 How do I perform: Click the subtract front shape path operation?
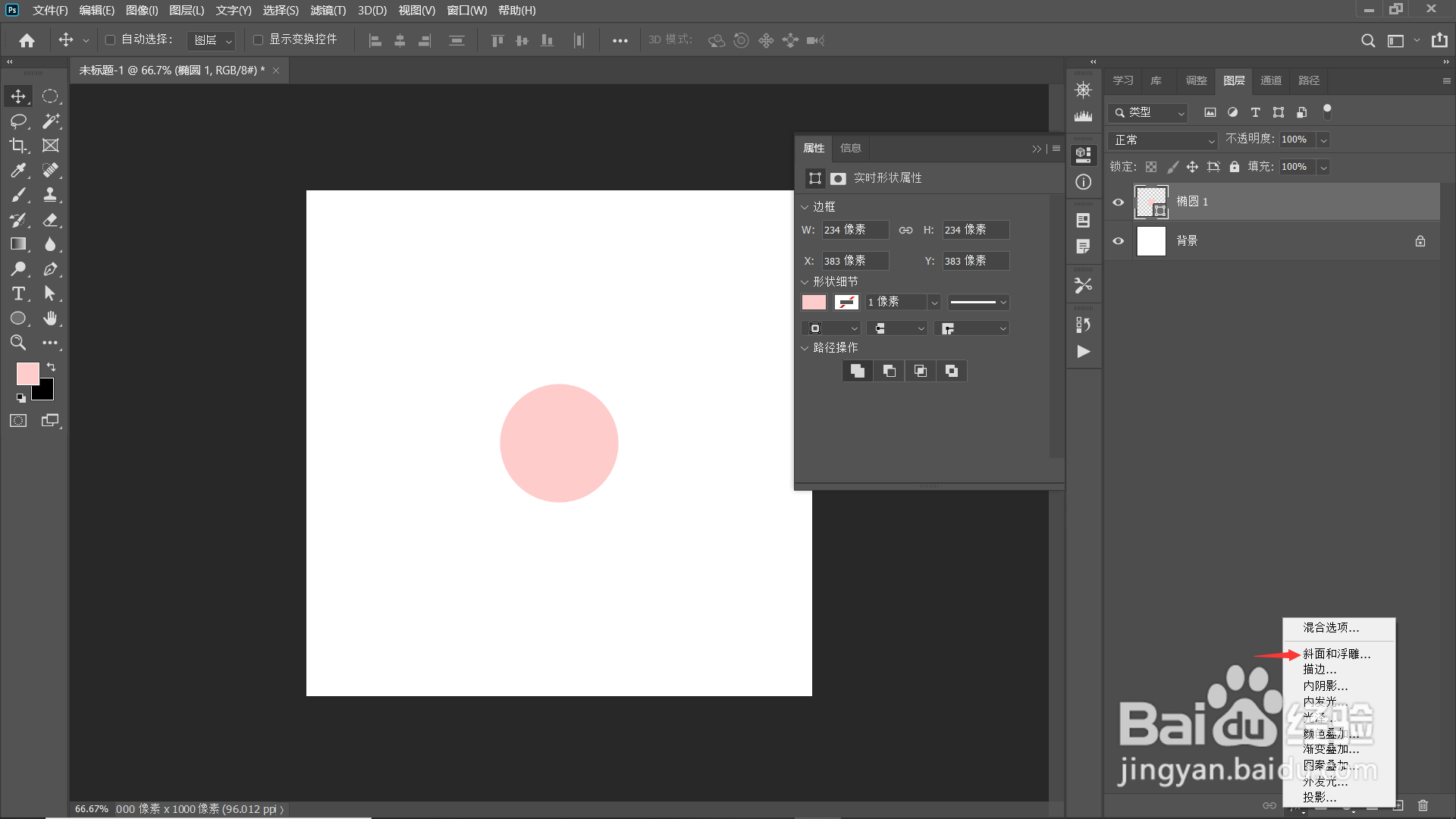(889, 371)
